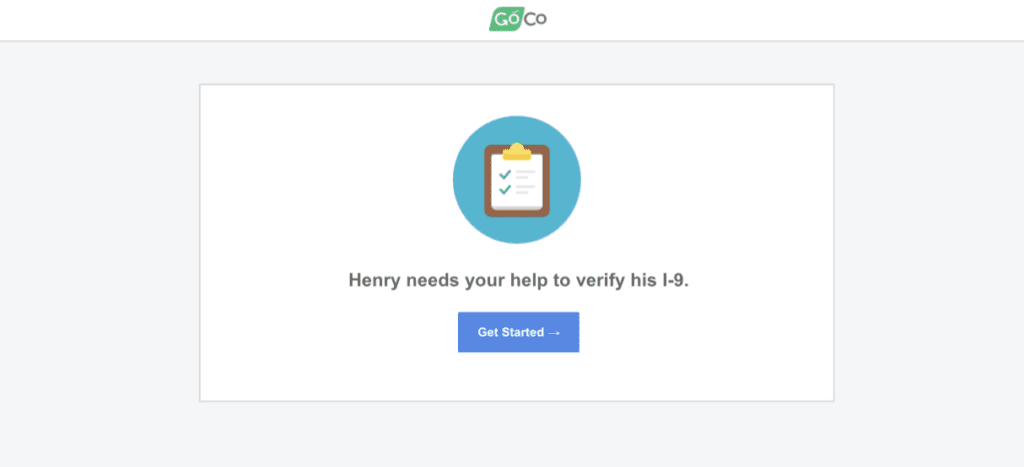This screenshot has width=1024, height=467.
Task: Click the yellow clip atop the clipboard
Action: pyautogui.click(x=517, y=152)
